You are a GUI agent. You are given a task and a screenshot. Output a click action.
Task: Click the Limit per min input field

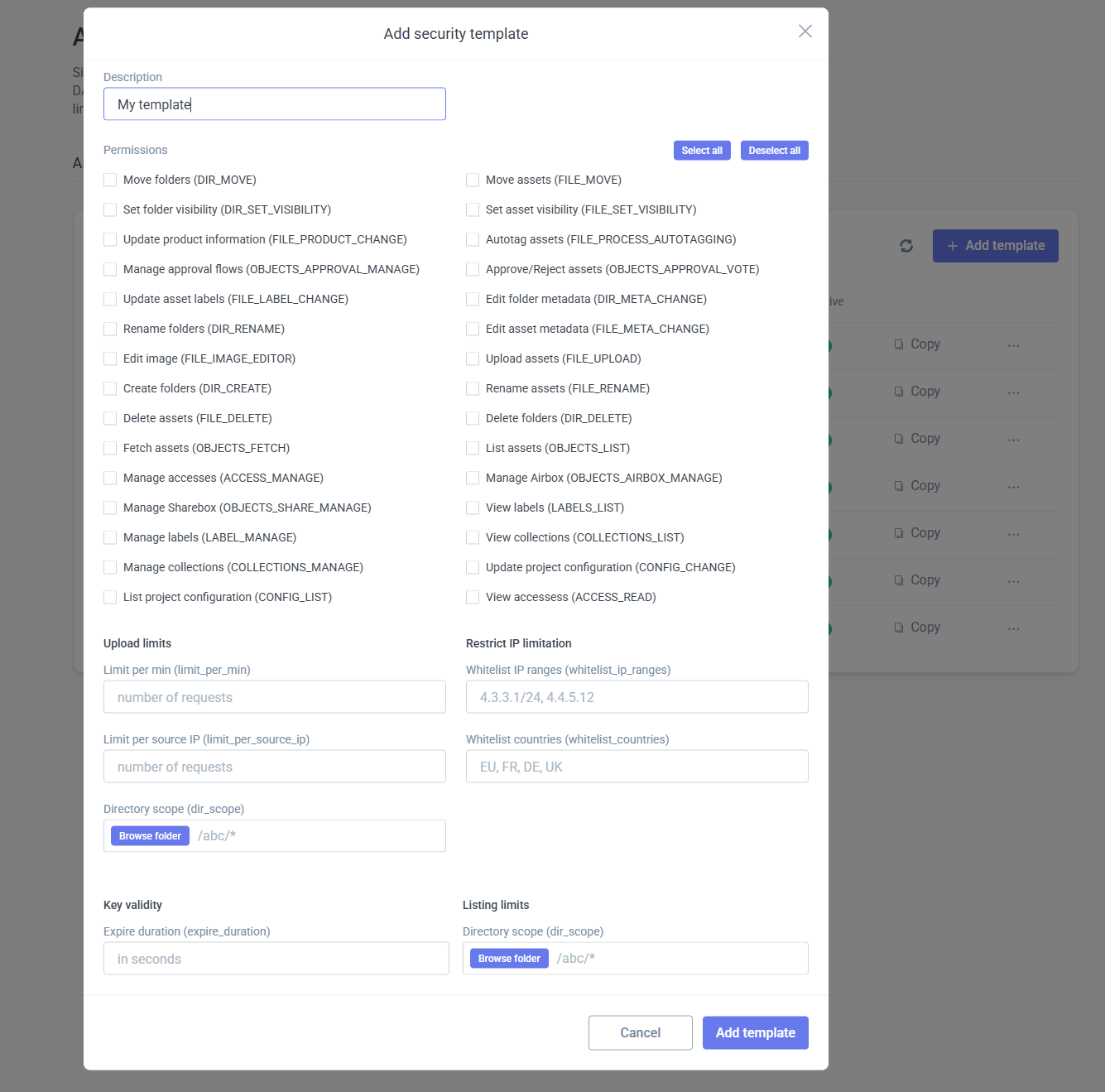pos(274,697)
